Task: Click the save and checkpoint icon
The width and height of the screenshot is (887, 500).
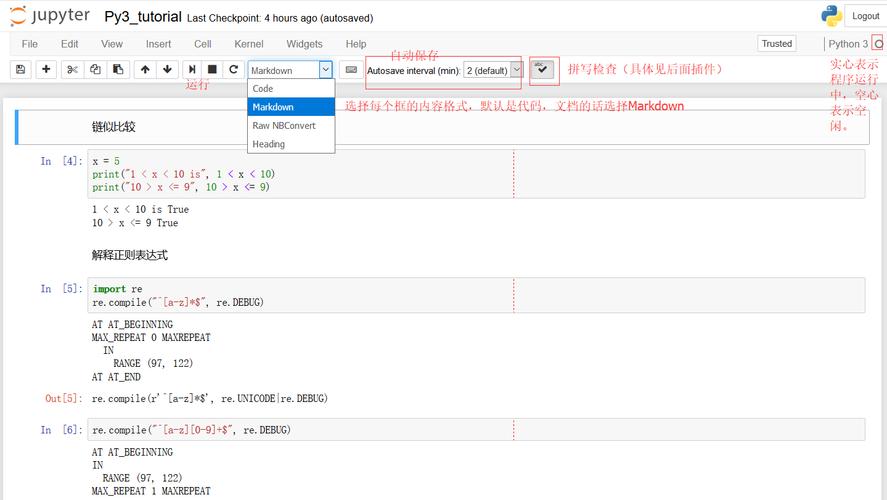Action: (x=21, y=70)
